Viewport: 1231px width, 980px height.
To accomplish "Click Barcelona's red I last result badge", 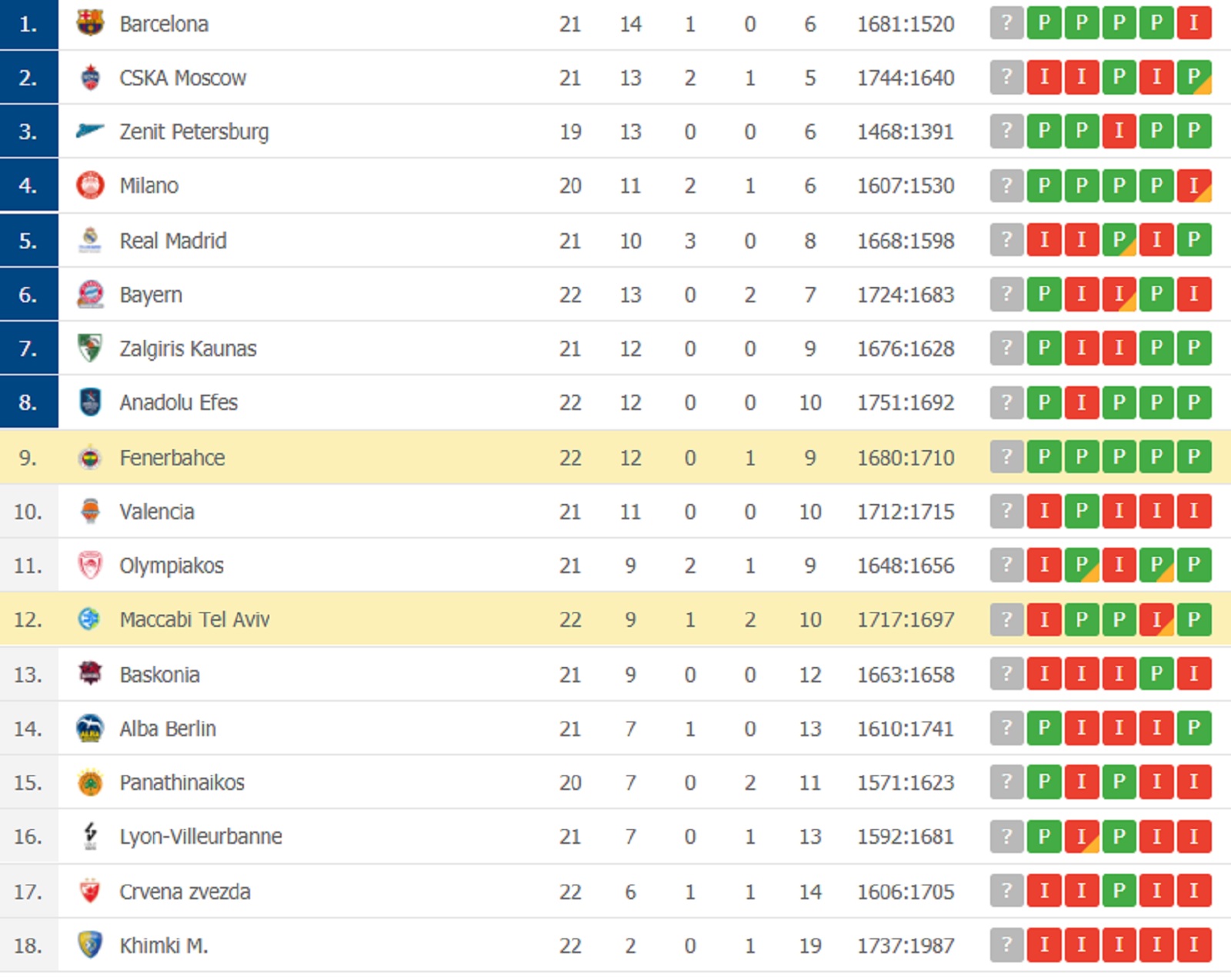I will point(1194,23).
